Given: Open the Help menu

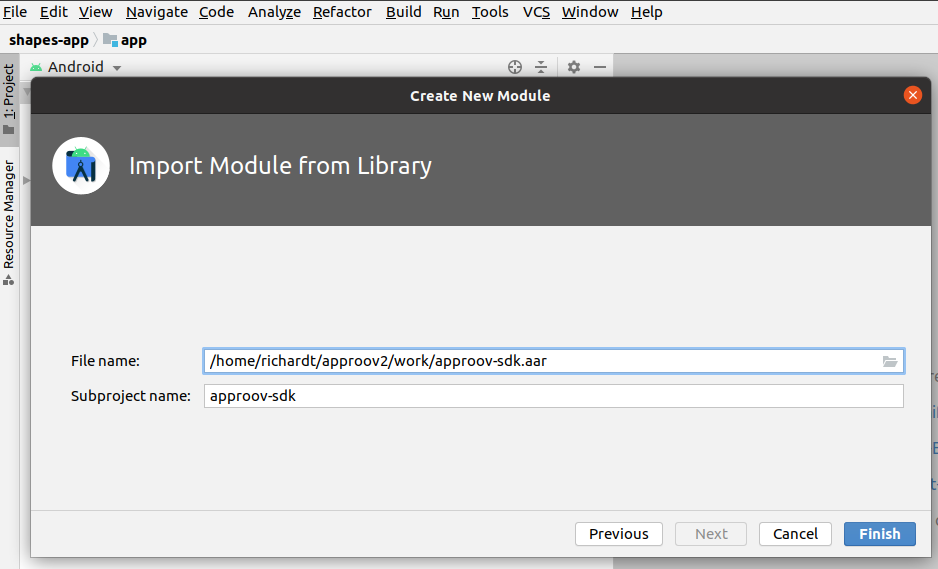Looking at the screenshot, I should (646, 12).
